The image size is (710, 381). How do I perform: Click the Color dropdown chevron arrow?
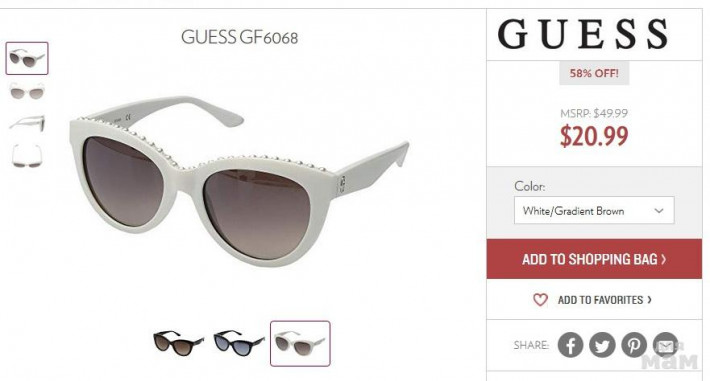(659, 211)
